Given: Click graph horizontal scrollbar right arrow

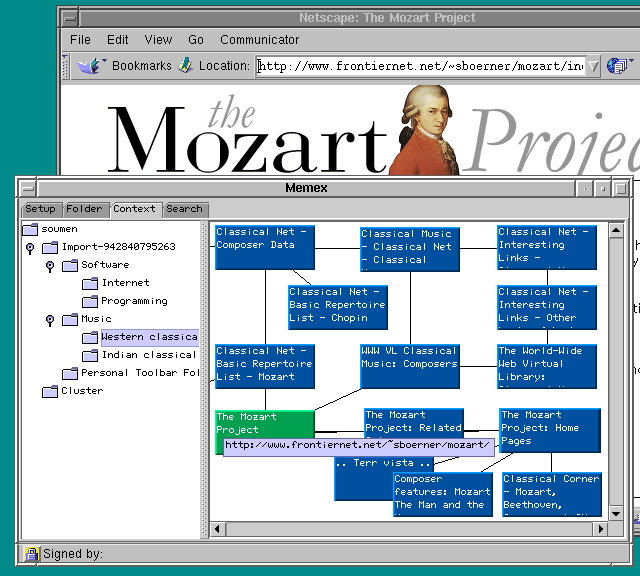Looking at the screenshot, I should point(600,529).
